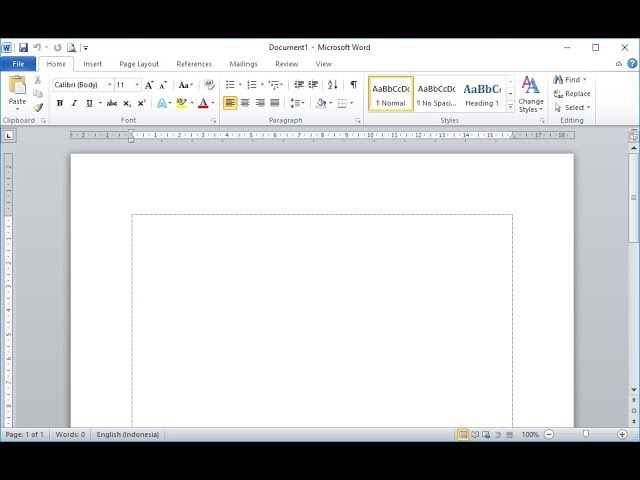Click the tab stop selector beside ruler

pos(9,136)
